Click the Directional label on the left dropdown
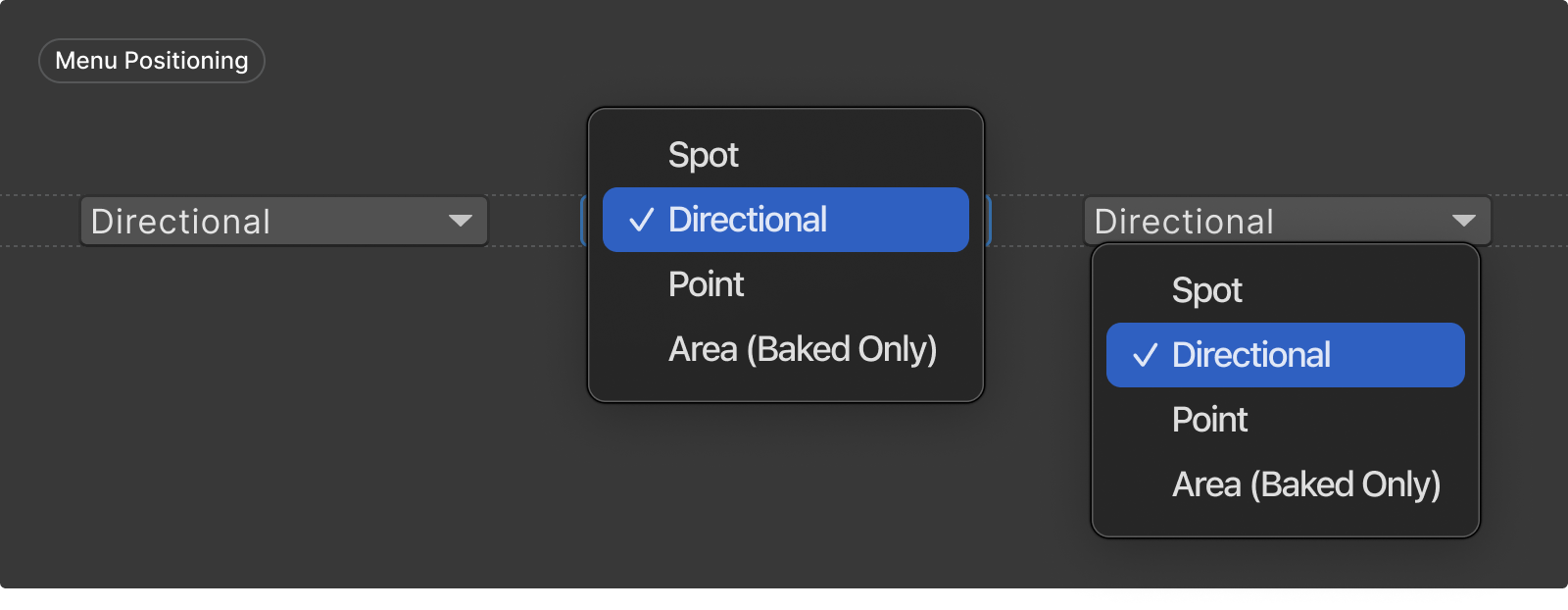 tap(180, 222)
